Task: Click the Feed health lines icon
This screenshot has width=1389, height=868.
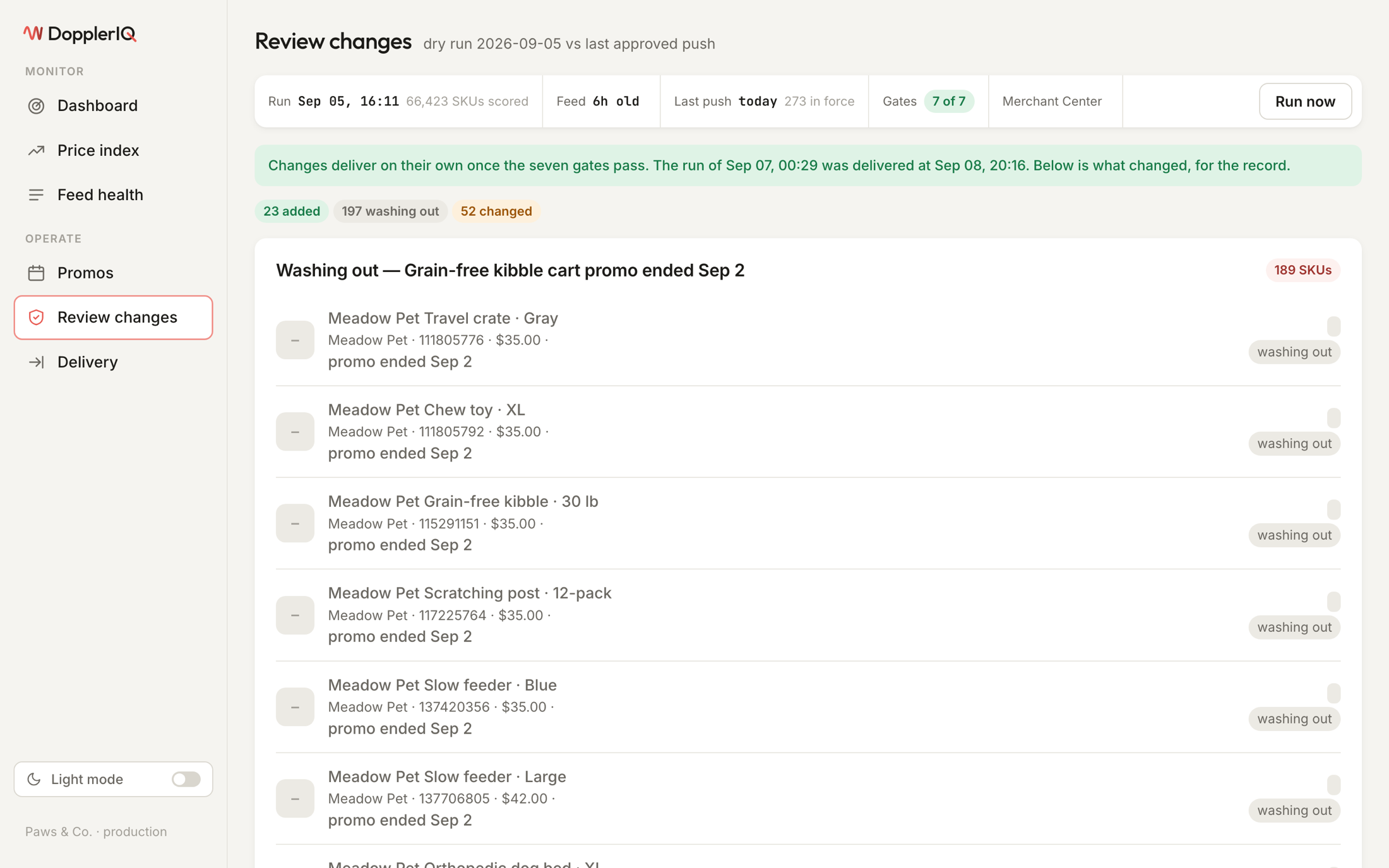Action: [x=36, y=195]
